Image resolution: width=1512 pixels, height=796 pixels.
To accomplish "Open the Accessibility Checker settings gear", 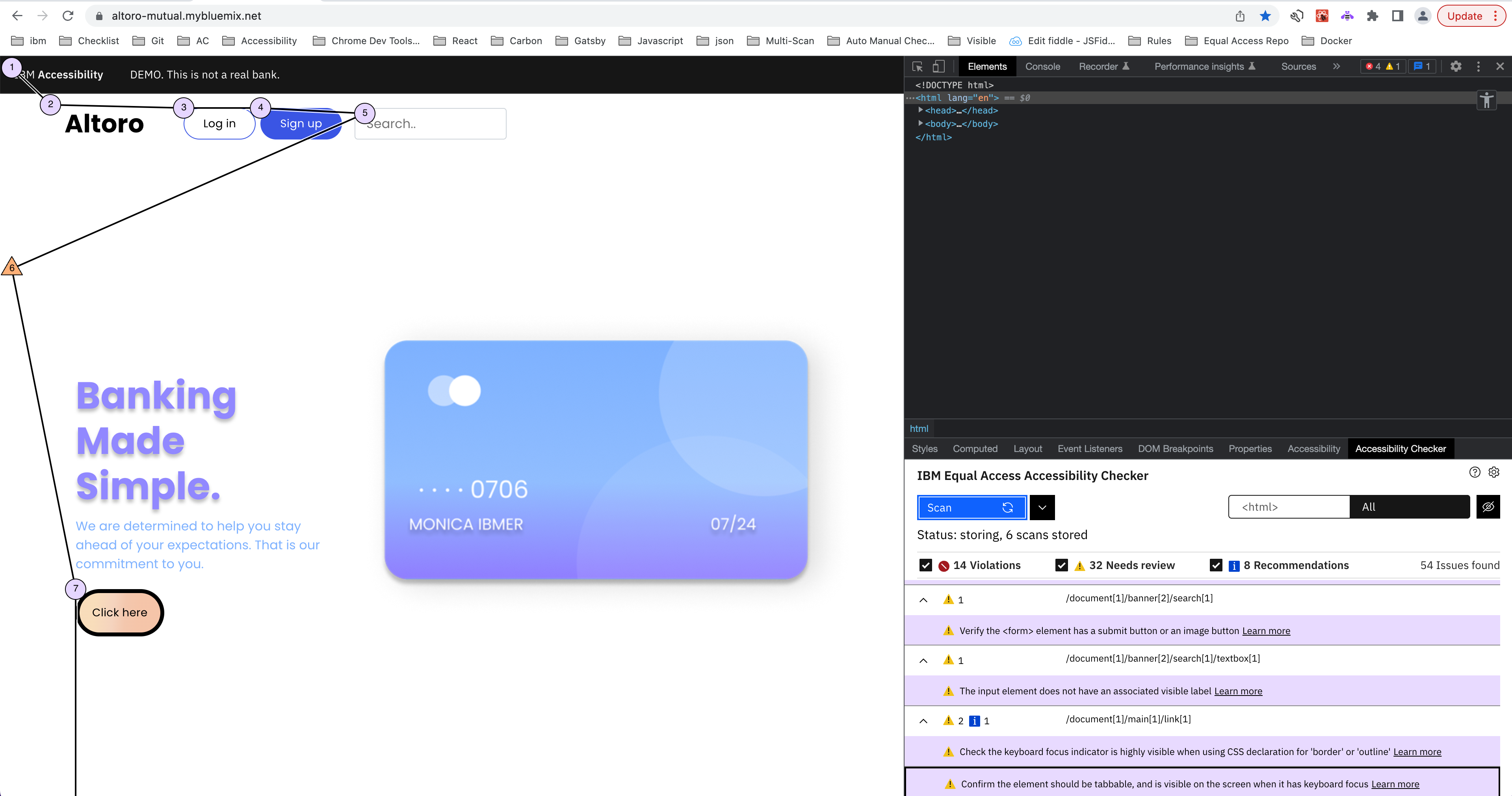I will click(x=1494, y=472).
